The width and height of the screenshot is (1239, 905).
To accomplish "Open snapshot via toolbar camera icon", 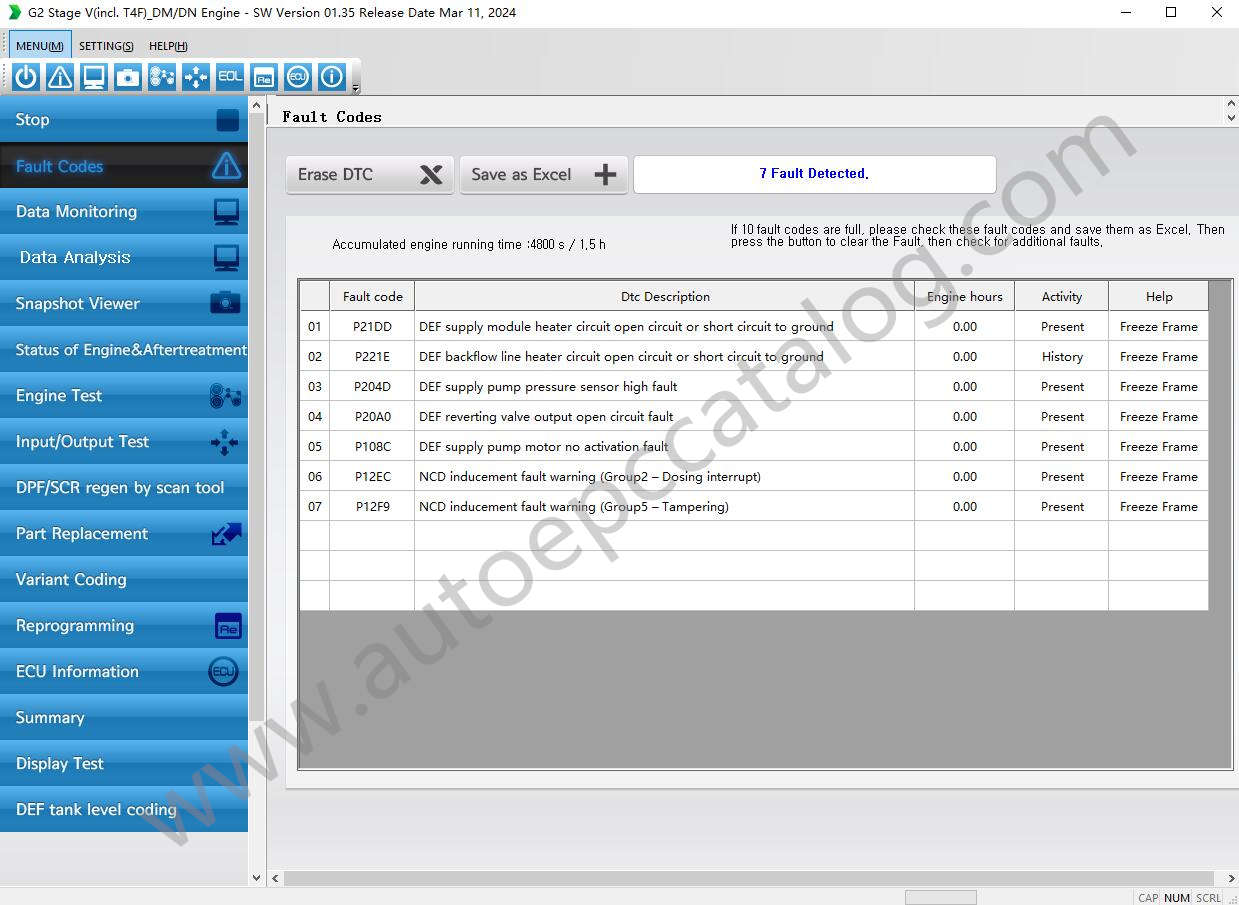I will coord(128,77).
